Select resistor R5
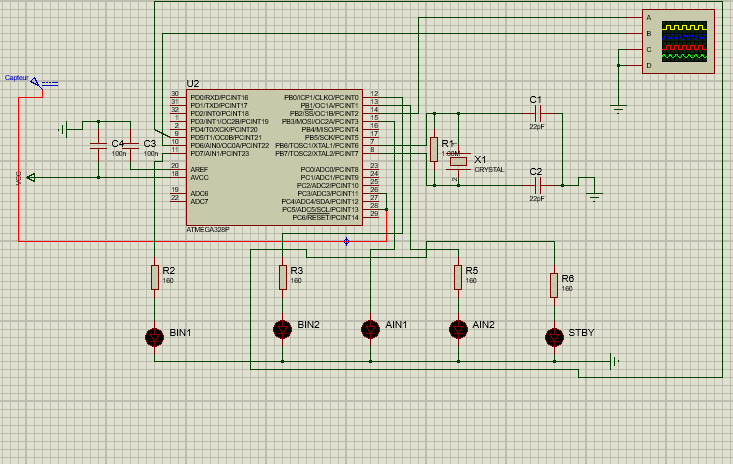This screenshot has height=464, width=733. (458, 276)
